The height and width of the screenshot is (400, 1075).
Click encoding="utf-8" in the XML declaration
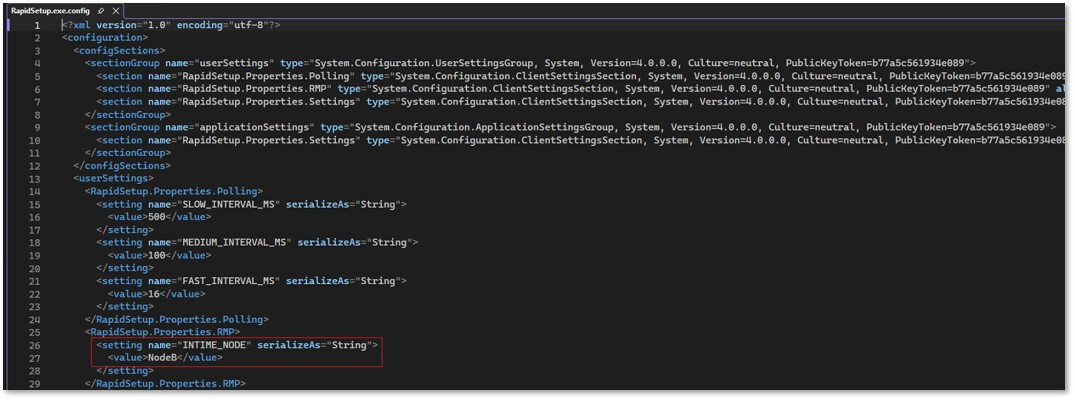click(224, 25)
